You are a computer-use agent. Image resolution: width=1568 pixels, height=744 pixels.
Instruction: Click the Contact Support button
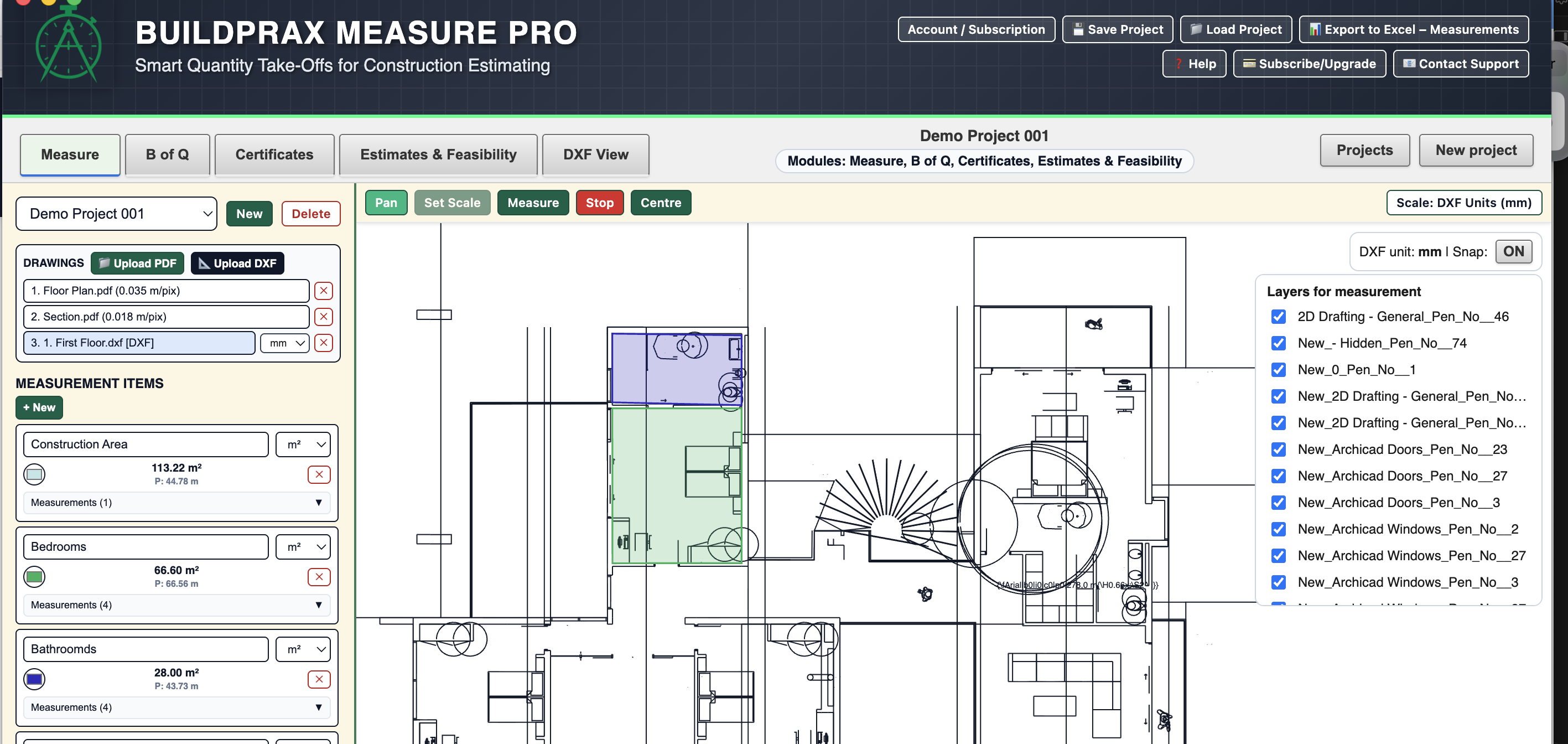point(1460,64)
